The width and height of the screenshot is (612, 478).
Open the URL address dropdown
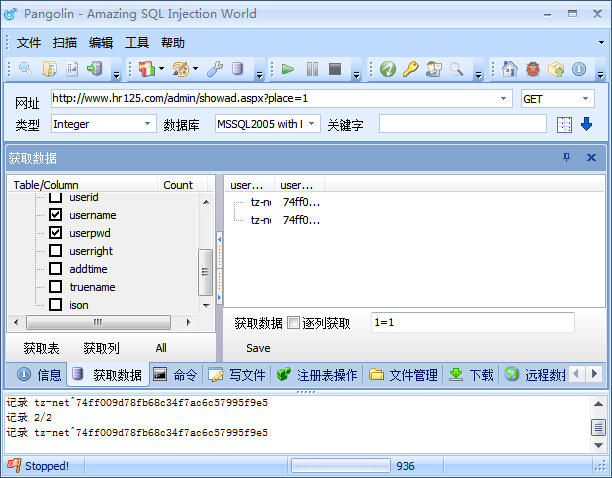pos(503,98)
